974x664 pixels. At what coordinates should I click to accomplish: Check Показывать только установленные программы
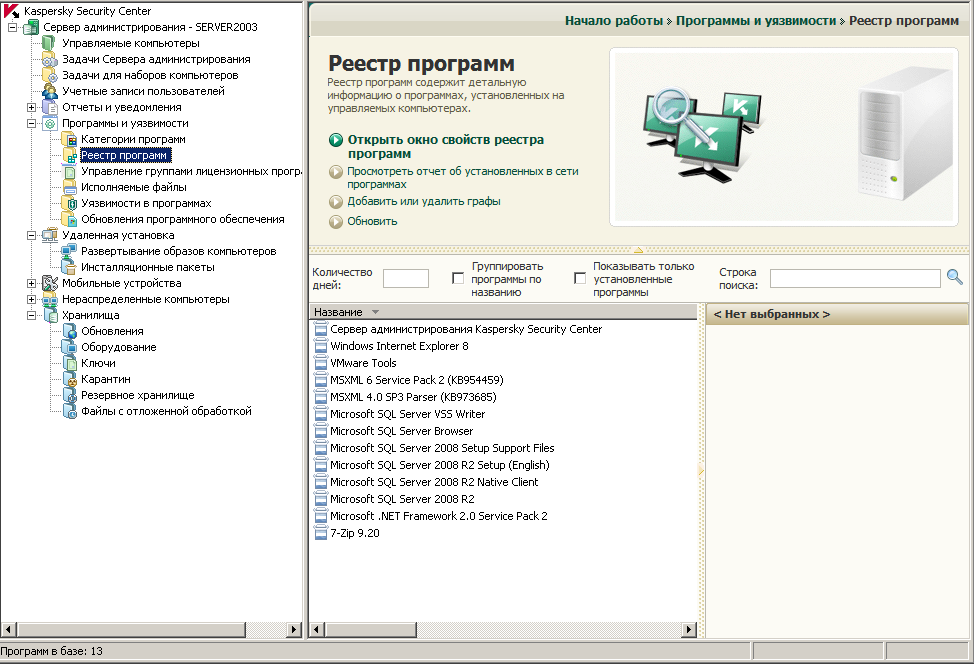tap(580, 278)
